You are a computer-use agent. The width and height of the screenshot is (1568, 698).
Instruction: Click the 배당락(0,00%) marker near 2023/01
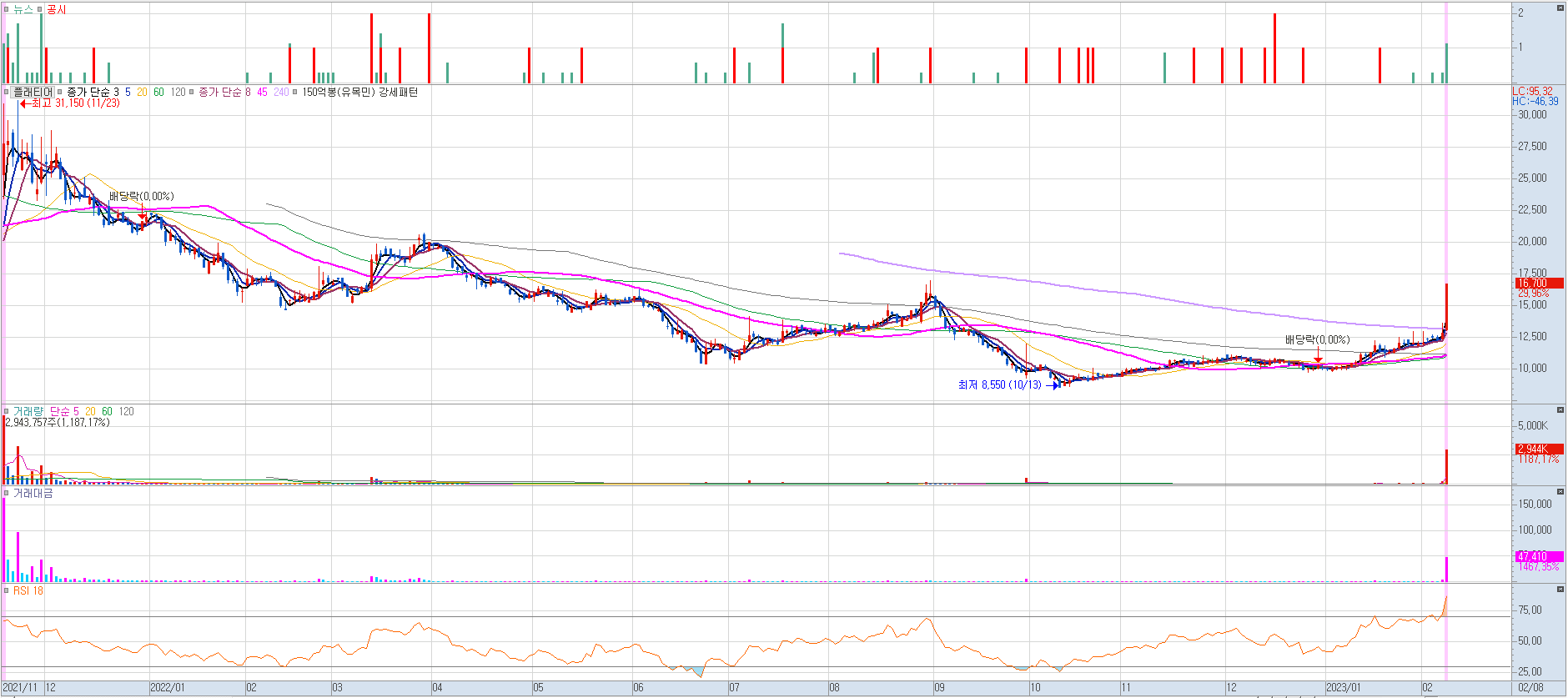click(x=1317, y=340)
